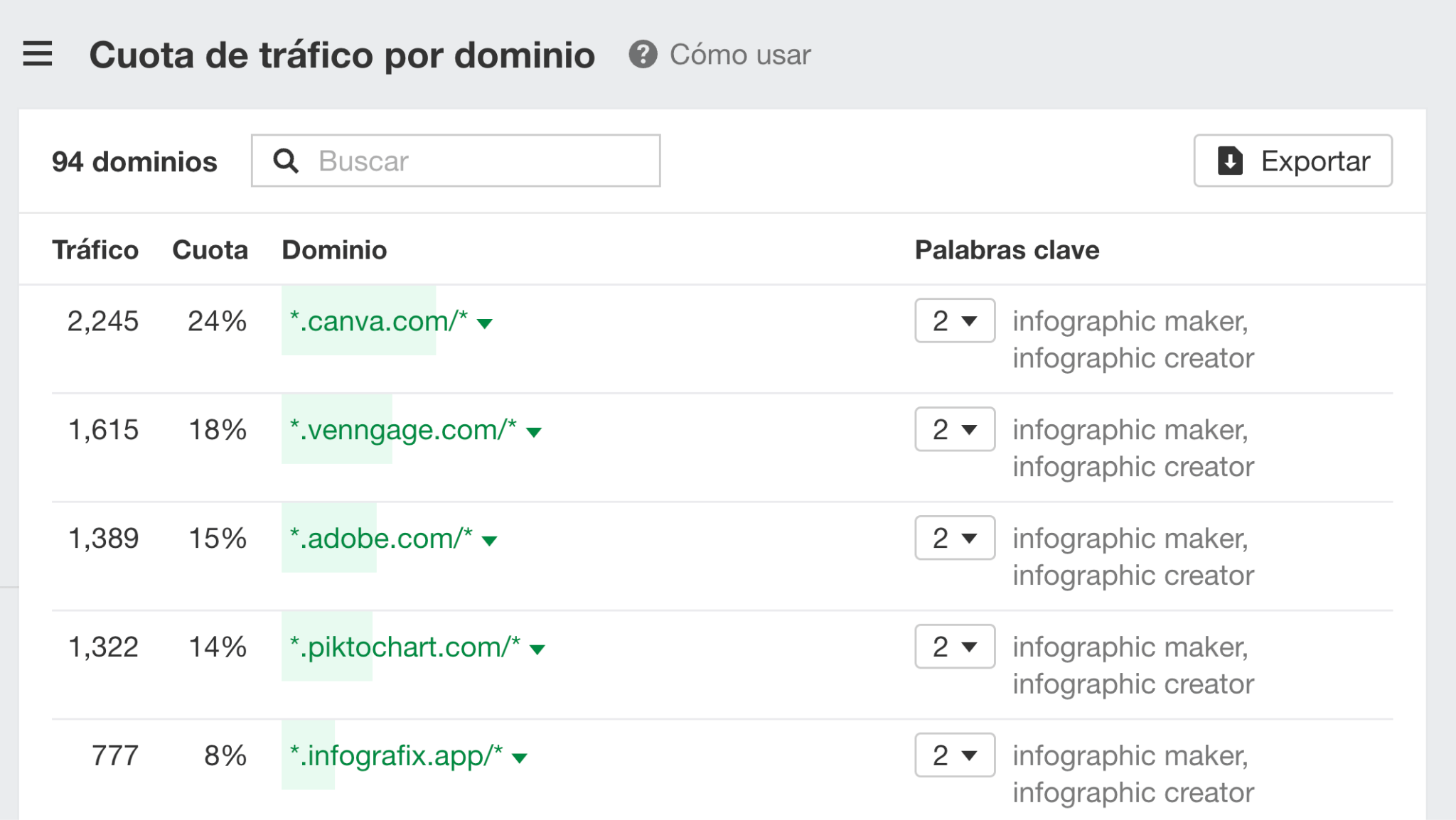Click the Exportar button
The image size is (1456, 820).
tap(1292, 161)
